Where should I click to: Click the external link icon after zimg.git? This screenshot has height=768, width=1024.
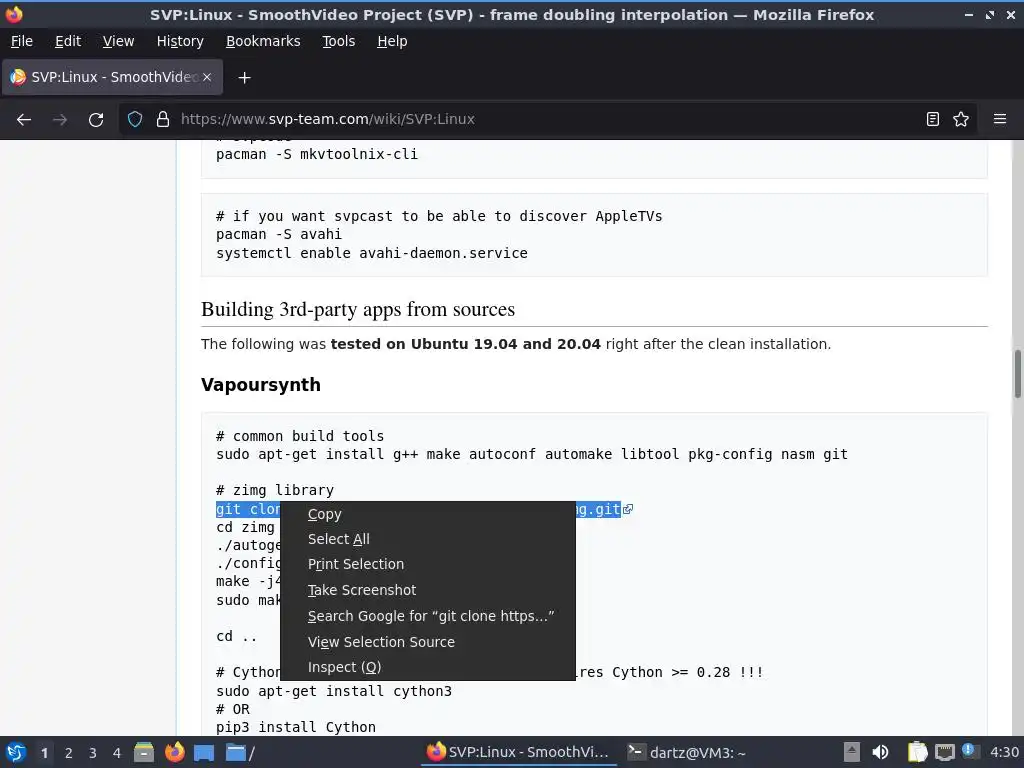coord(628,509)
